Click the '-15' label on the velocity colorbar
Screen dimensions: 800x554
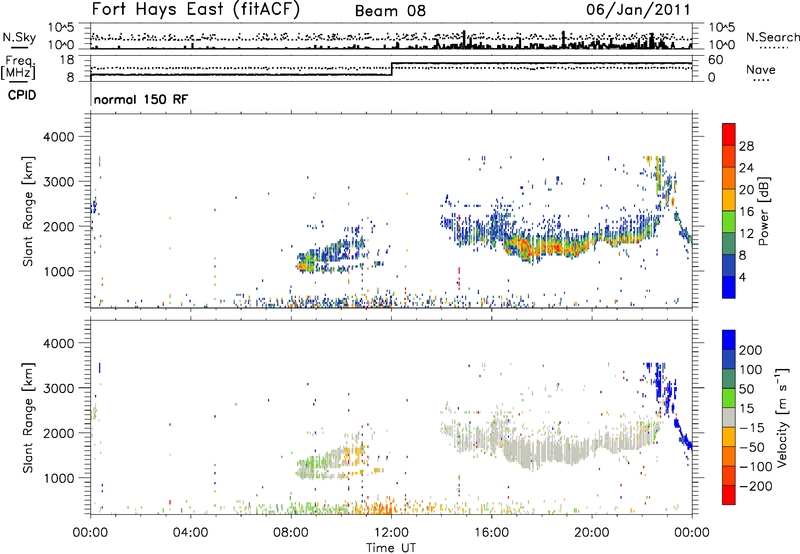tap(752, 428)
